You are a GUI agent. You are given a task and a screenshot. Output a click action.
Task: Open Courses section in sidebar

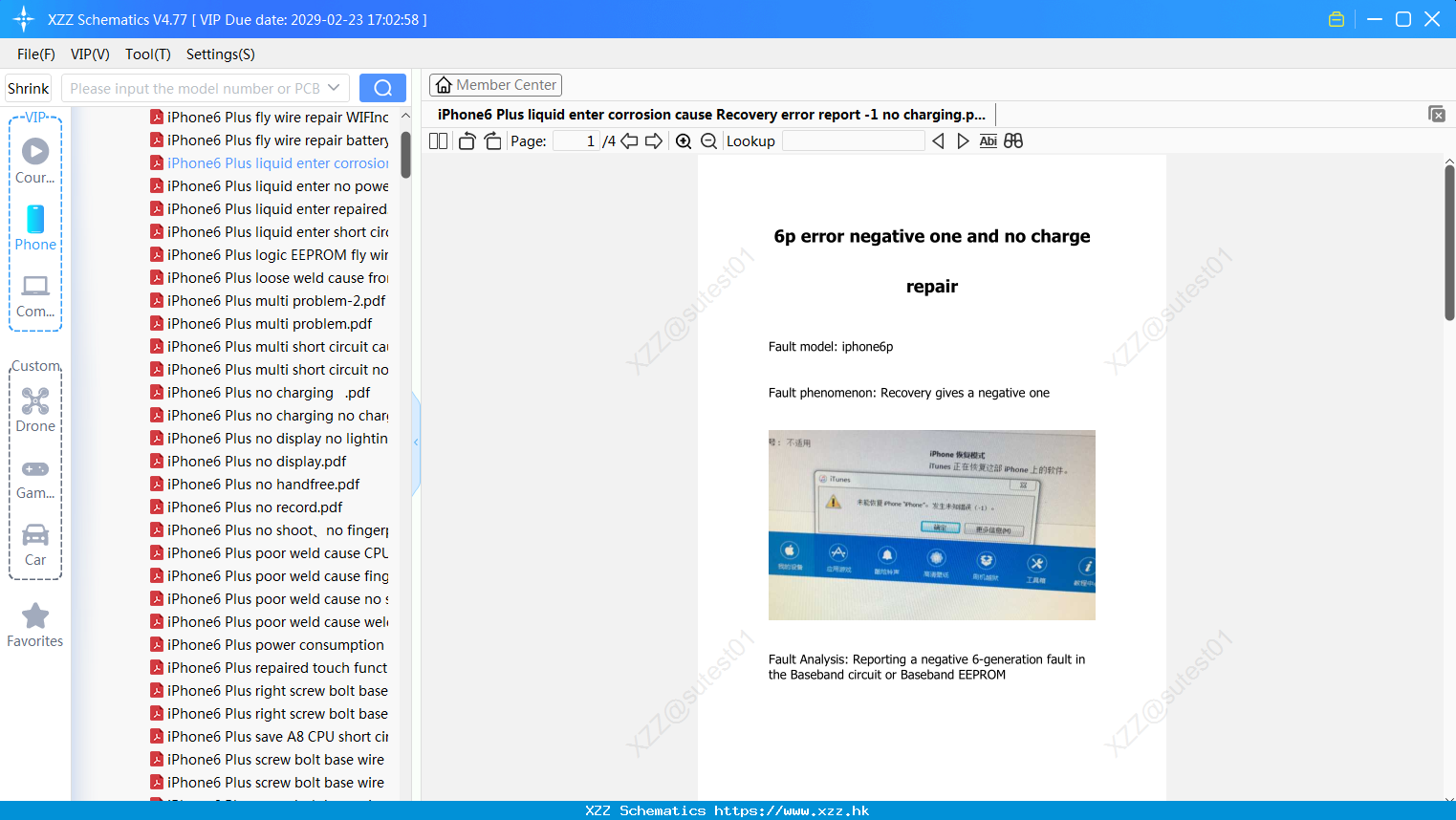[x=35, y=161]
